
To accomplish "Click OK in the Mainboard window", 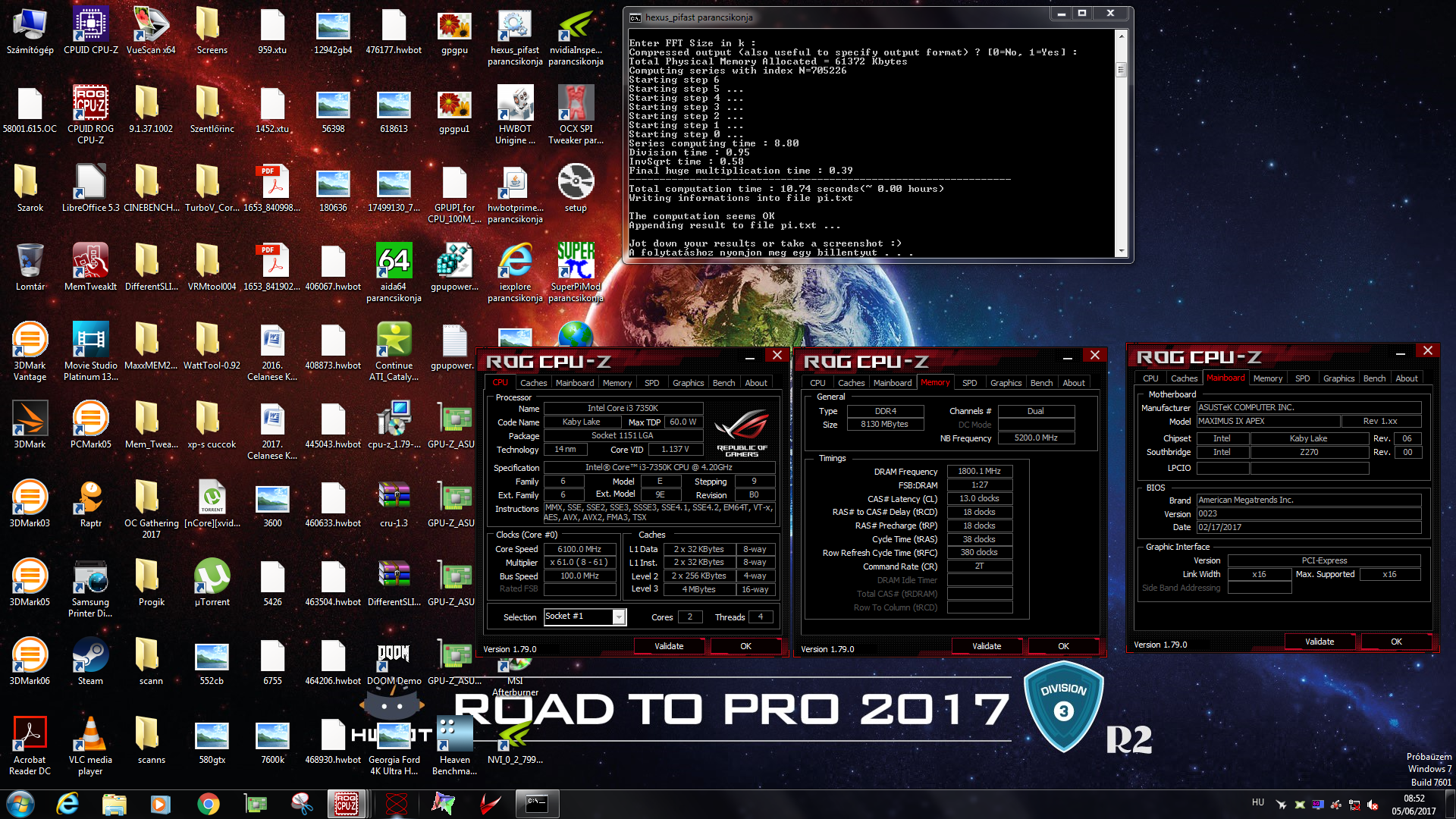I will (1396, 642).
